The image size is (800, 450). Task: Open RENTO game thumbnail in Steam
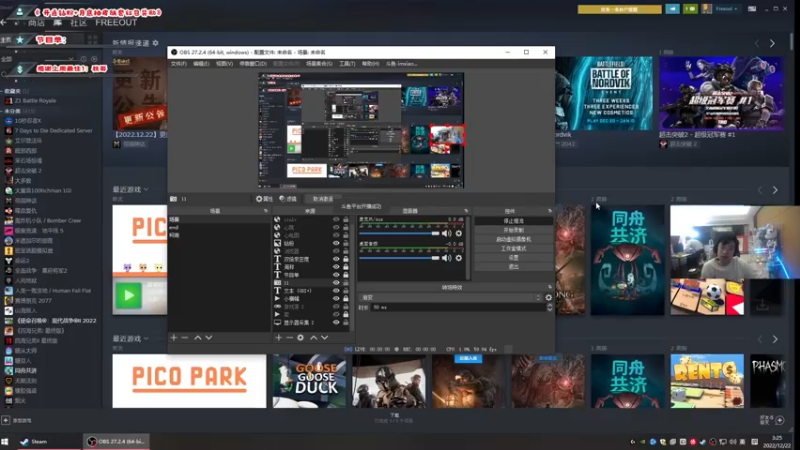click(707, 381)
